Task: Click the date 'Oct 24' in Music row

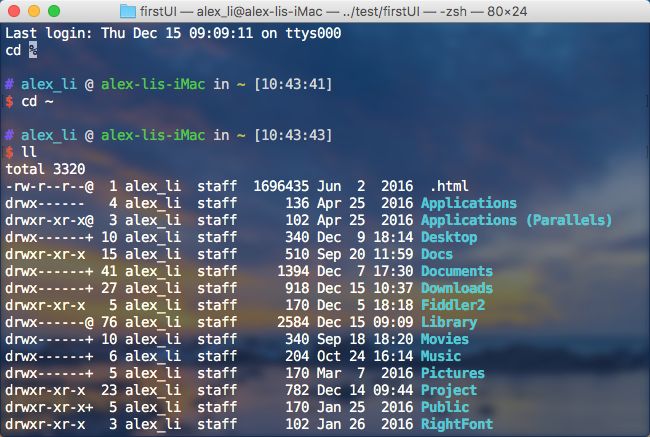Action: pos(341,356)
